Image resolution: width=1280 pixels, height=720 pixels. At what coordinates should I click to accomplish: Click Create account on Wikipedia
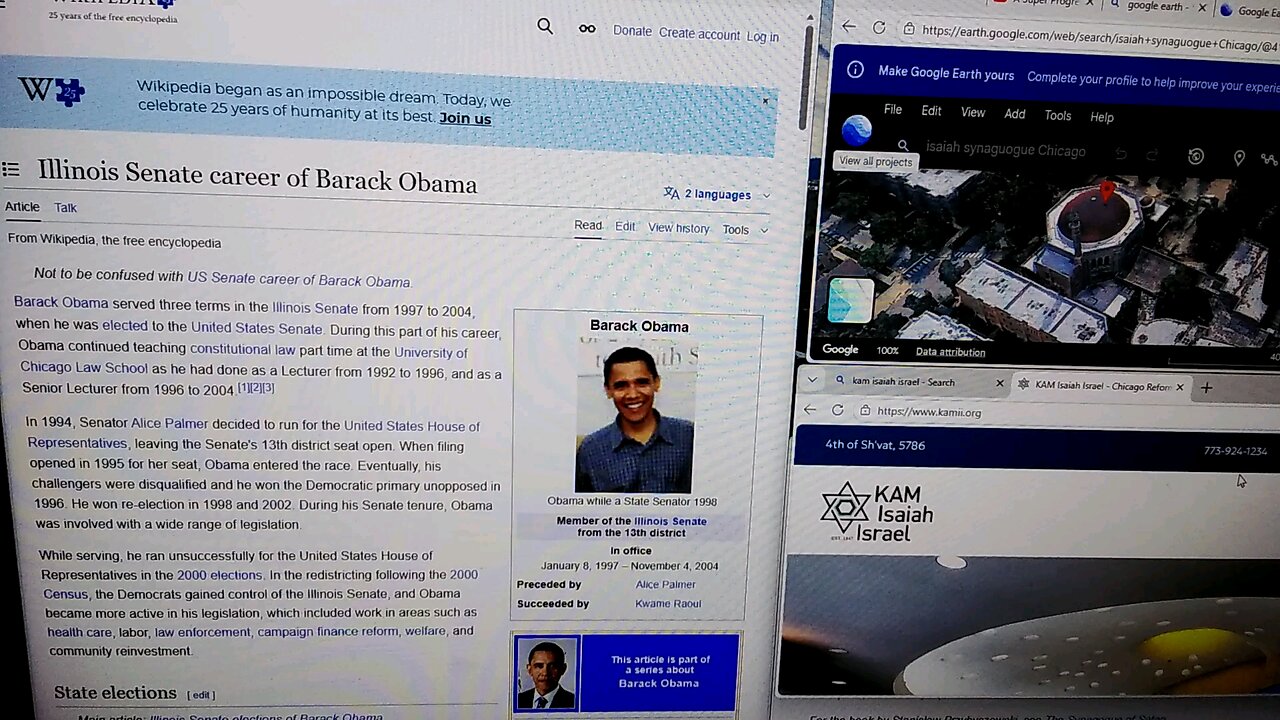[699, 33]
